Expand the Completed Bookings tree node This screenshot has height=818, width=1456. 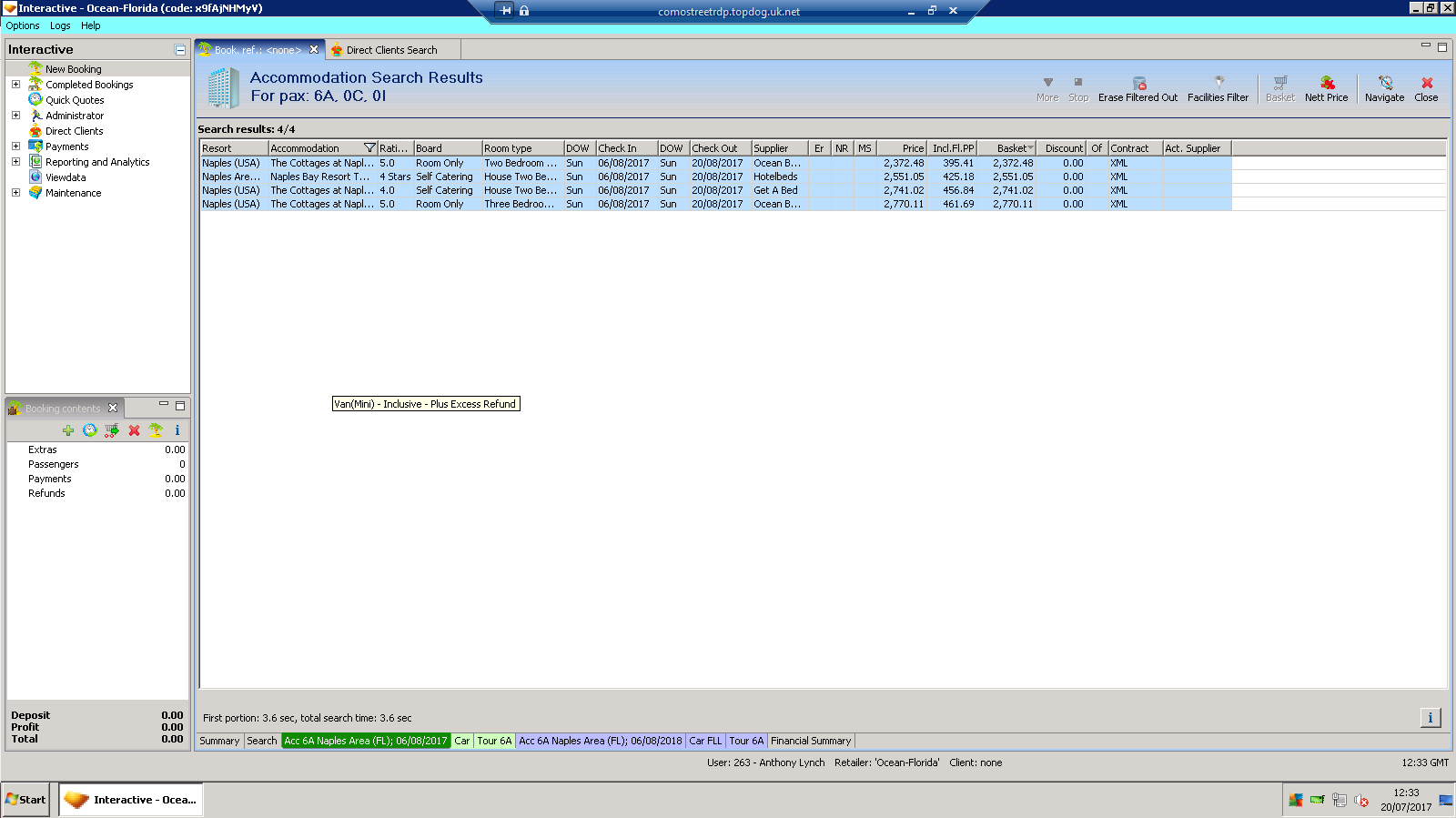[15, 85]
